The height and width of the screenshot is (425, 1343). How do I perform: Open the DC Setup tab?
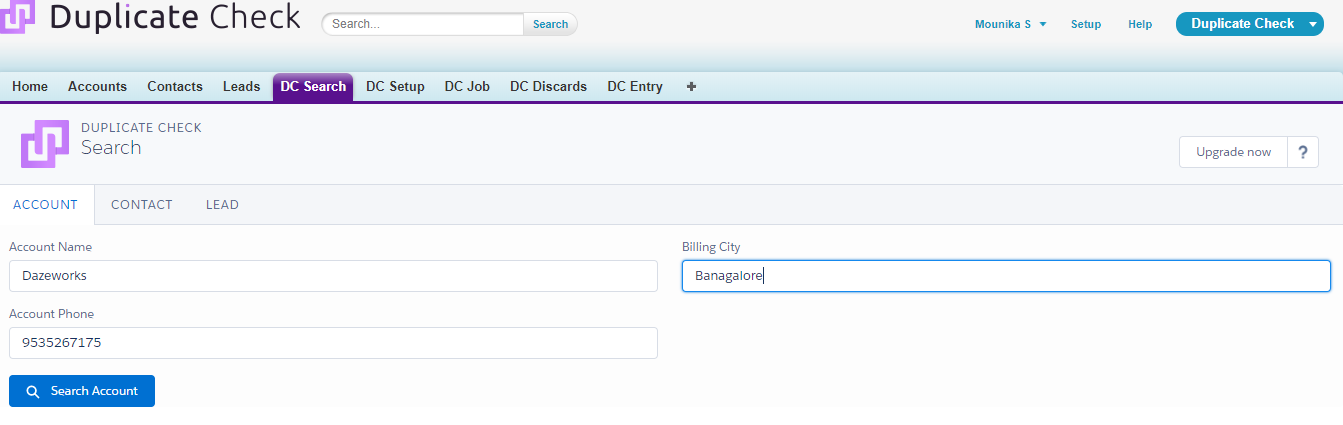point(395,87)
